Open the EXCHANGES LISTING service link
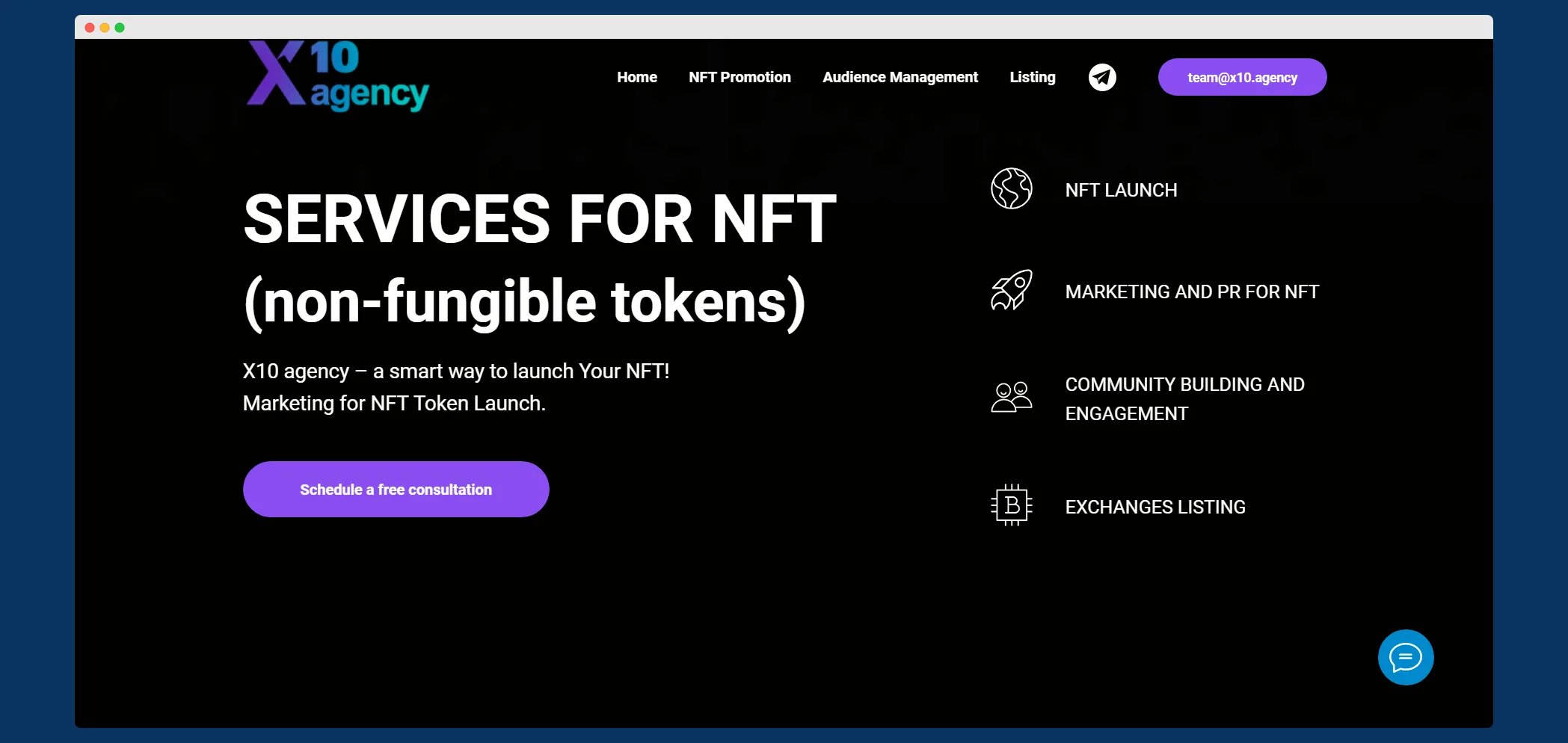The image size is (1568, 743). [1155, 507]
